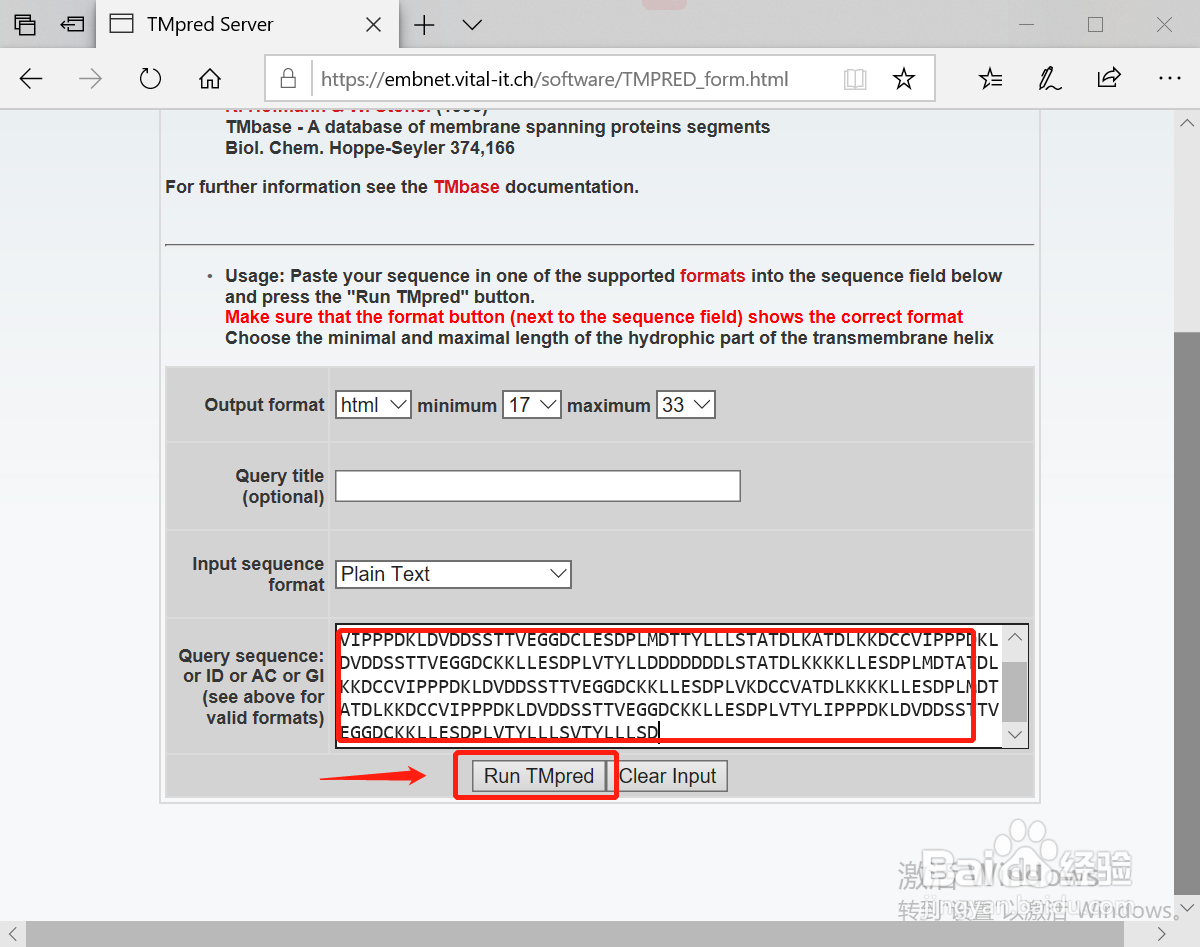Screen dimensions: 1200x947
Task: Go forward to next page
Action: [91, 79]
